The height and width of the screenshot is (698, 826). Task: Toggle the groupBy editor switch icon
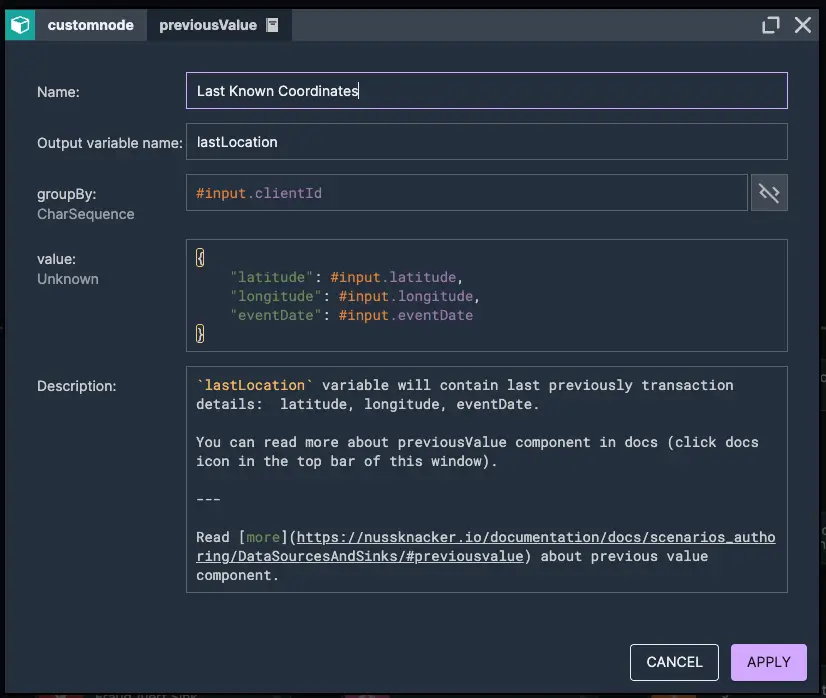coord(769,193)
